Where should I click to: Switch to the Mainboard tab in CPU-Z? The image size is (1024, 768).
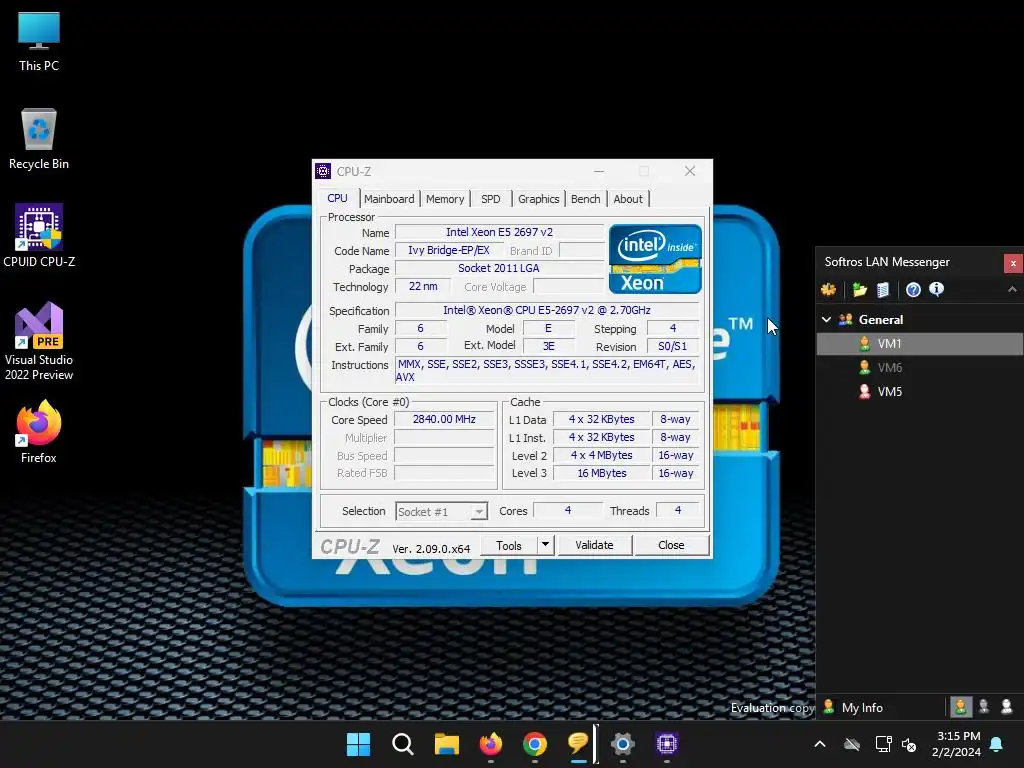coord(389,199)
